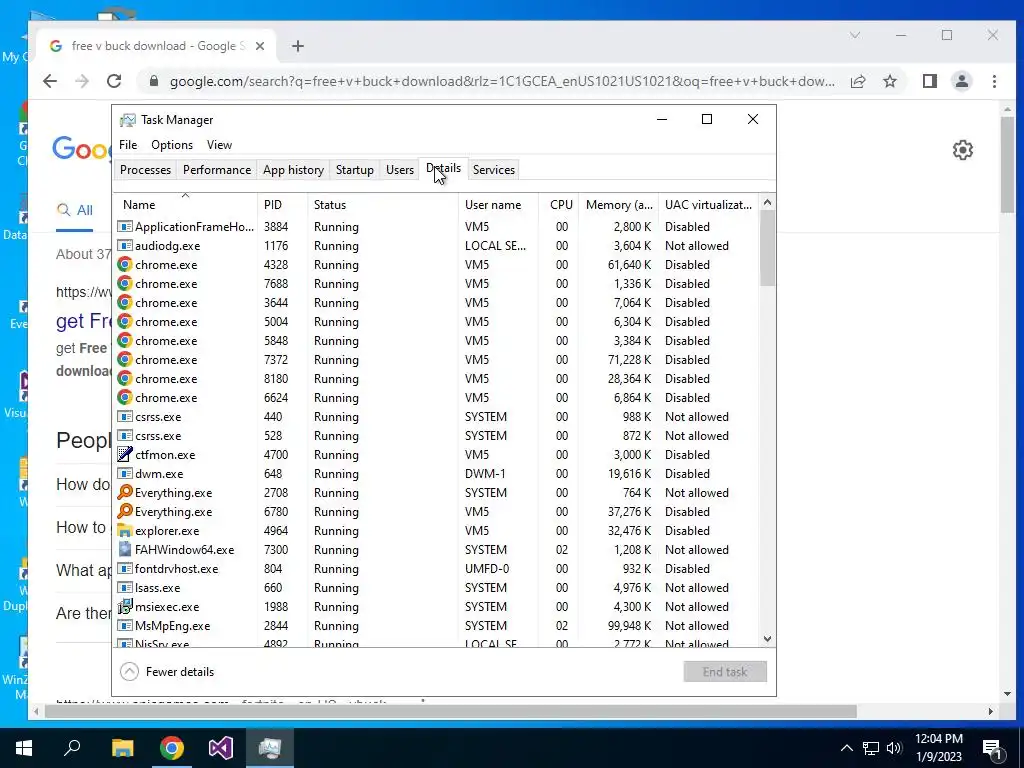Screen dimensions: 1024x768
Task: Sort processes by PID column header
Action: [282, 204]
